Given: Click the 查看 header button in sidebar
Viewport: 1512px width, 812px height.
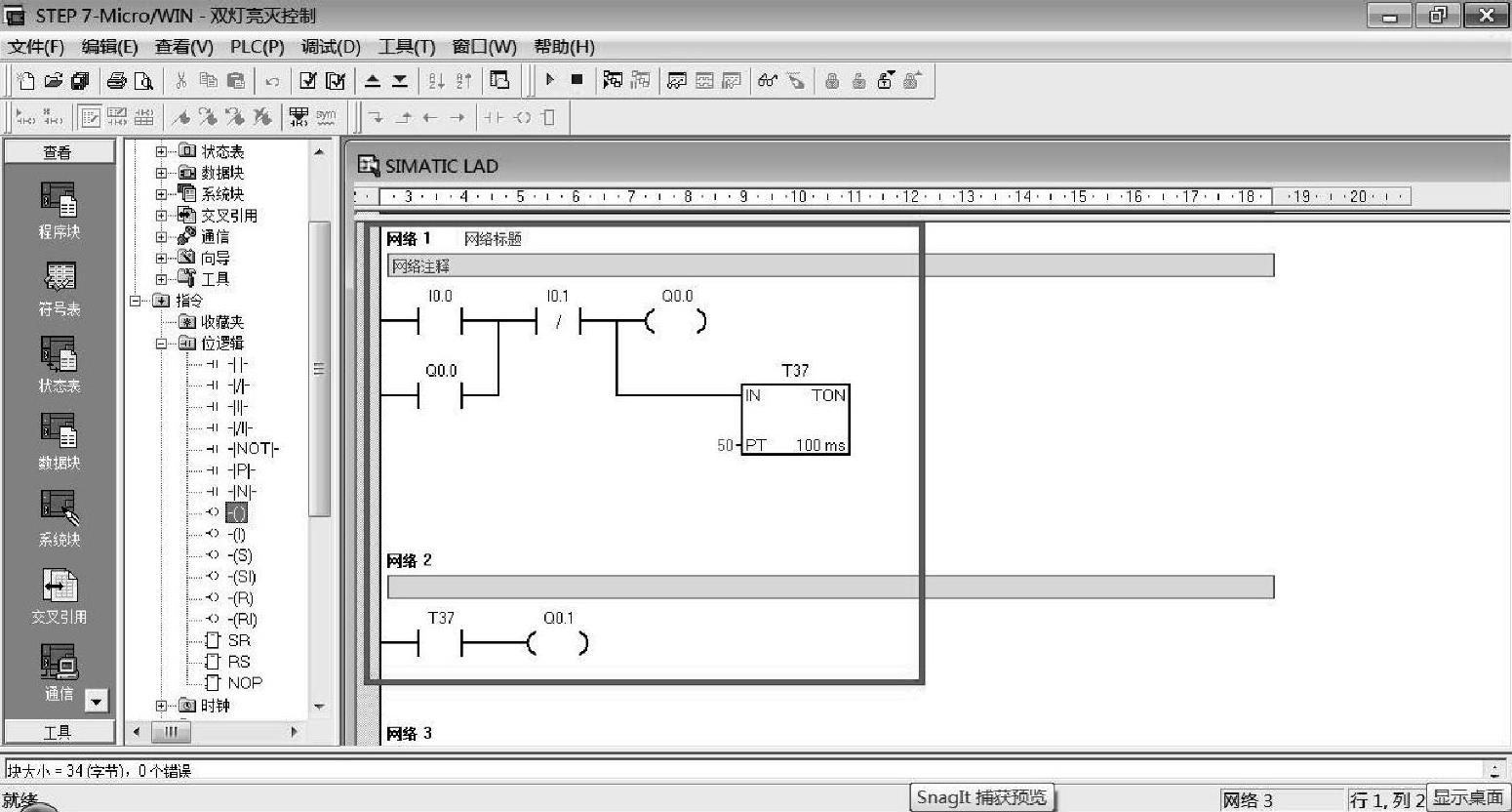Looking at the screenshot, I should (58, 152).
